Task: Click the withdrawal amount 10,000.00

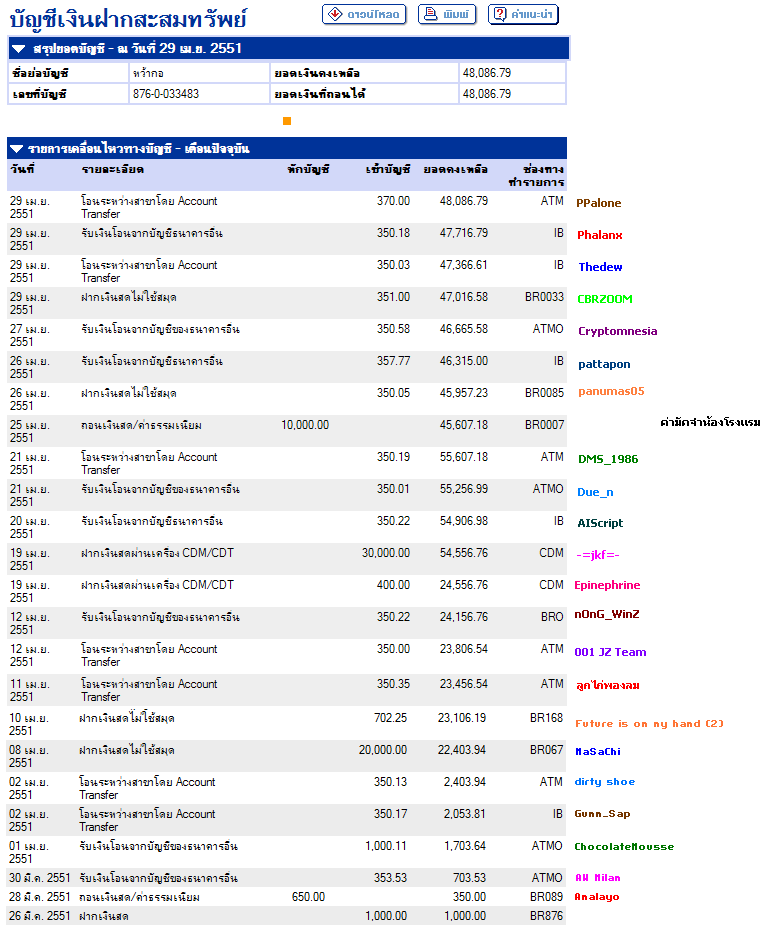Action: point(305,425)
